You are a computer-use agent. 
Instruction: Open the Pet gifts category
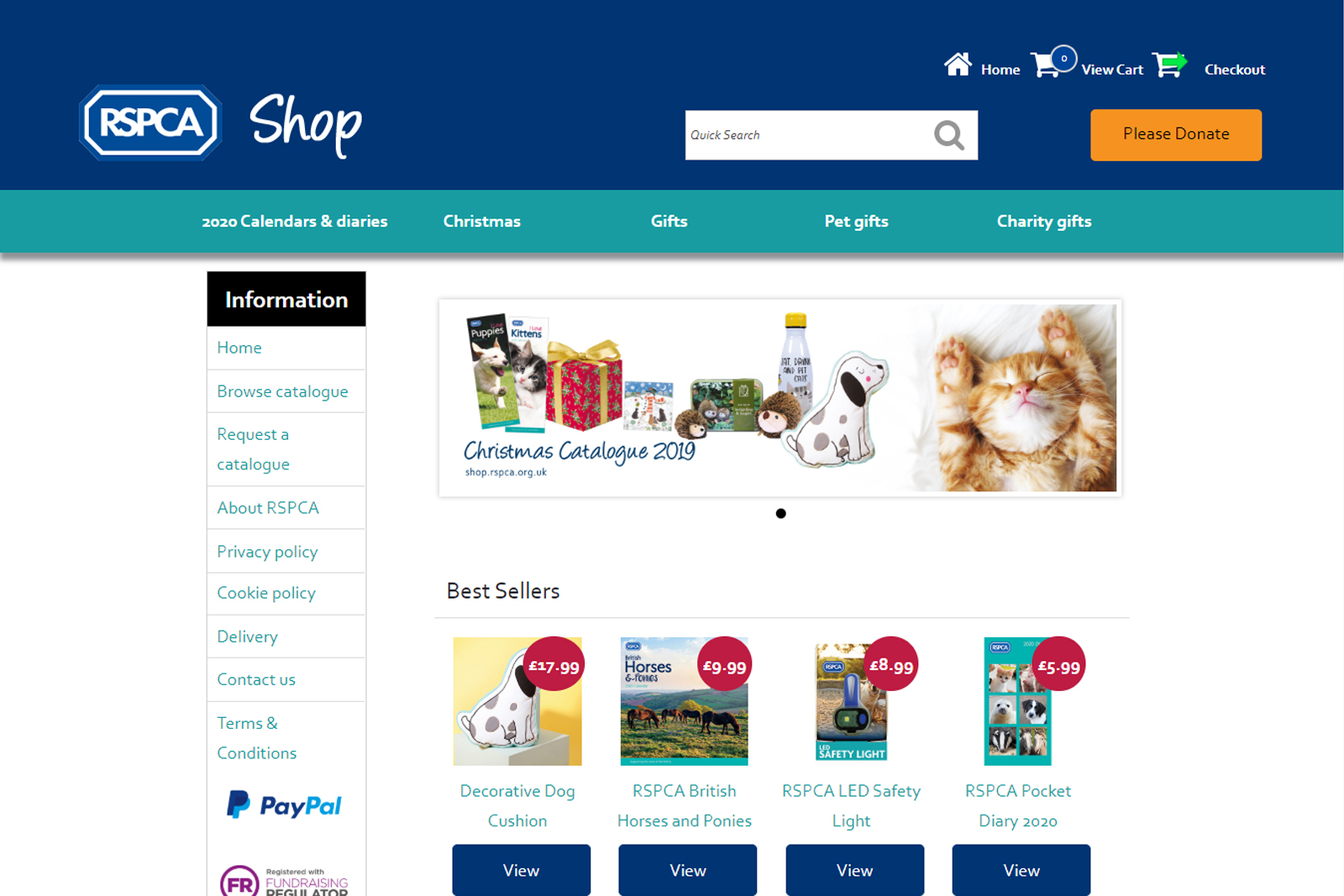(856, 222)
